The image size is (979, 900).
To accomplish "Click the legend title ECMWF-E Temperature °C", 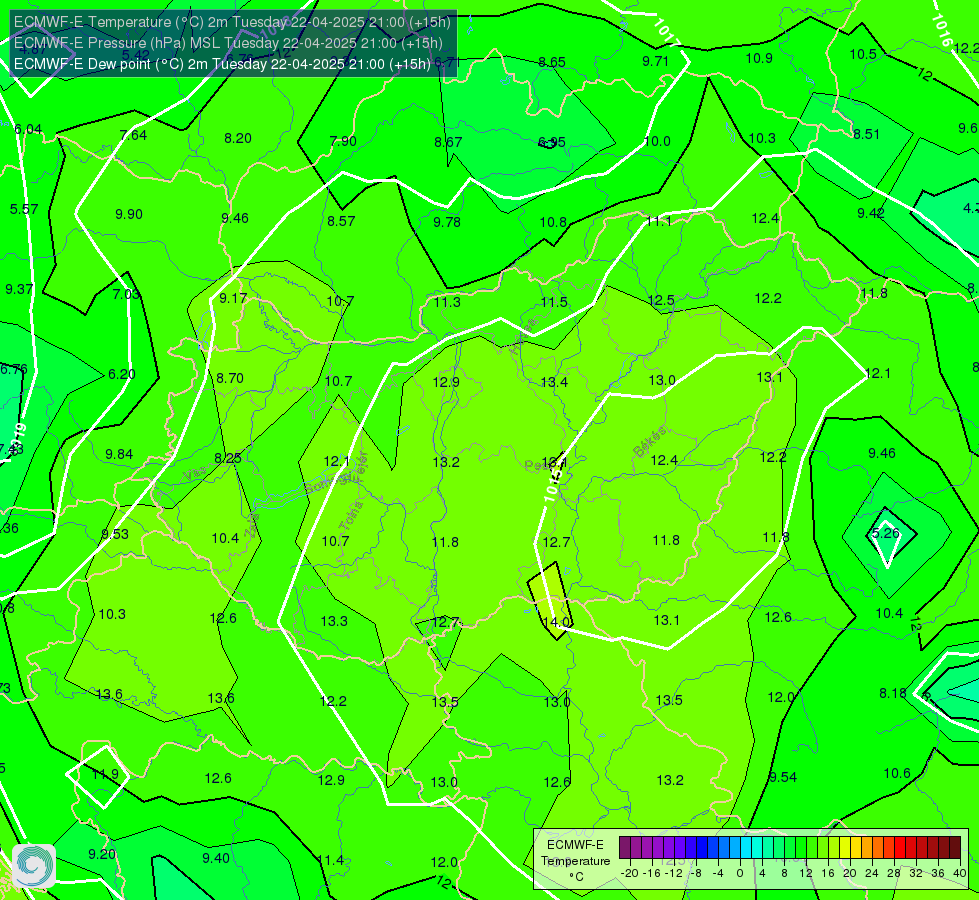I will pos(575,861).
